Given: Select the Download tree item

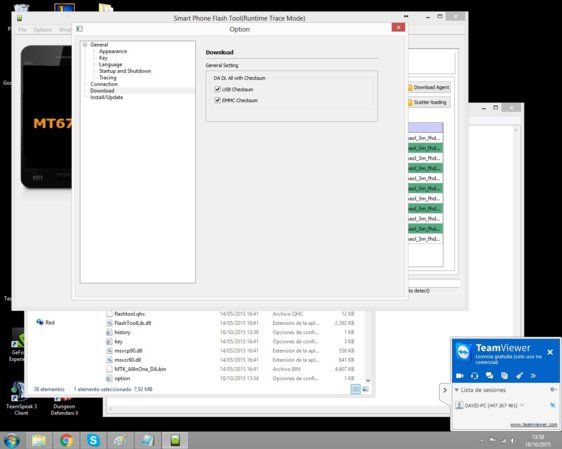Looking at the screenshot, I should pyautogui.click(x=102, y=91).
